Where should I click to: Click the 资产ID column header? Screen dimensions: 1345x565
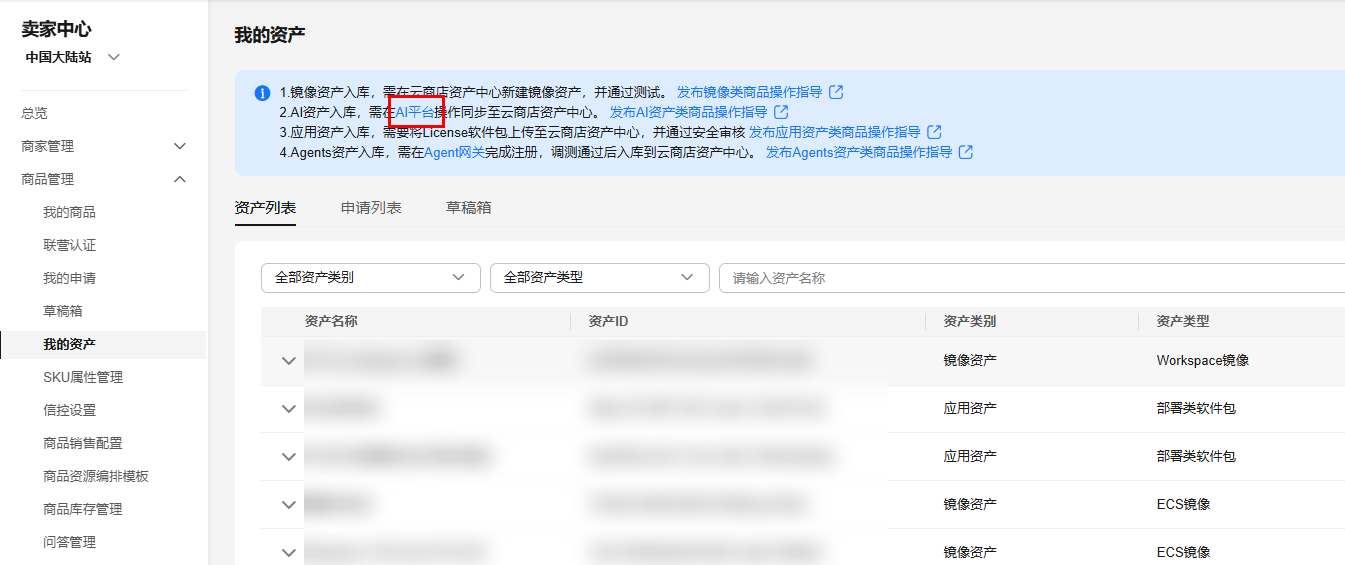coord(608,321)
